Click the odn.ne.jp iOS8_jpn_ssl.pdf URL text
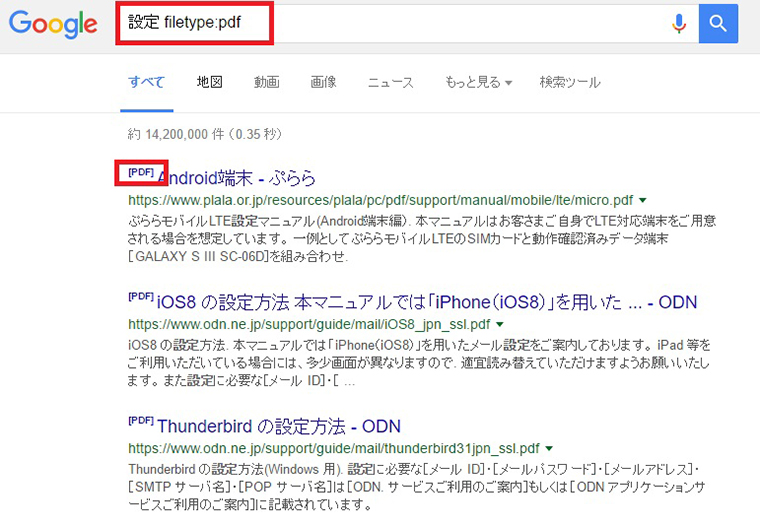The height and width of the screenshot is (526, 760). click(309, 324)
